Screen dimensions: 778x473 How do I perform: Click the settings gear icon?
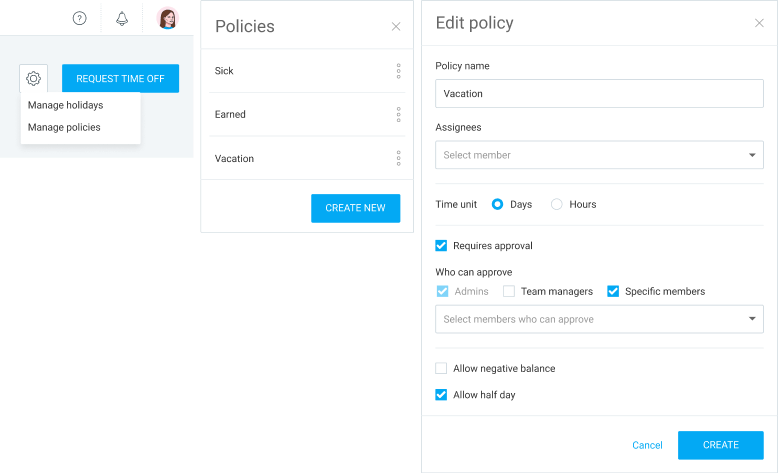(33, 78)
